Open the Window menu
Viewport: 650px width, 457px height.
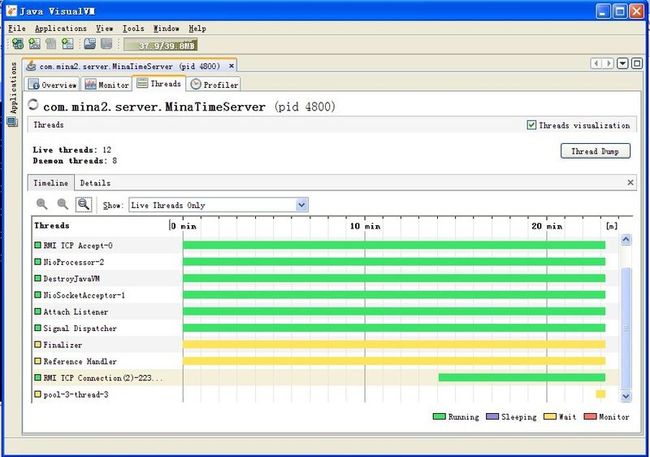(x=166, y=28)
